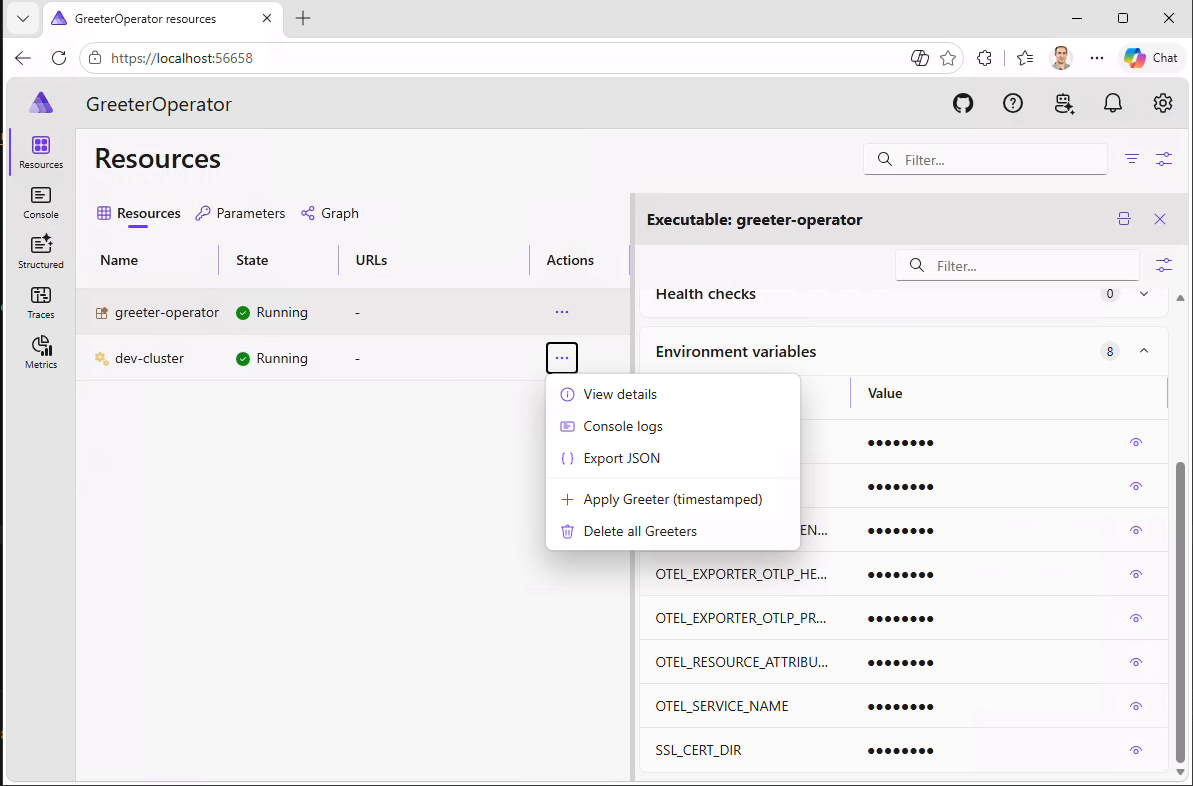1193x786 pixels.
Task: Open the Resources sidebar page
Action: (41, 151)
